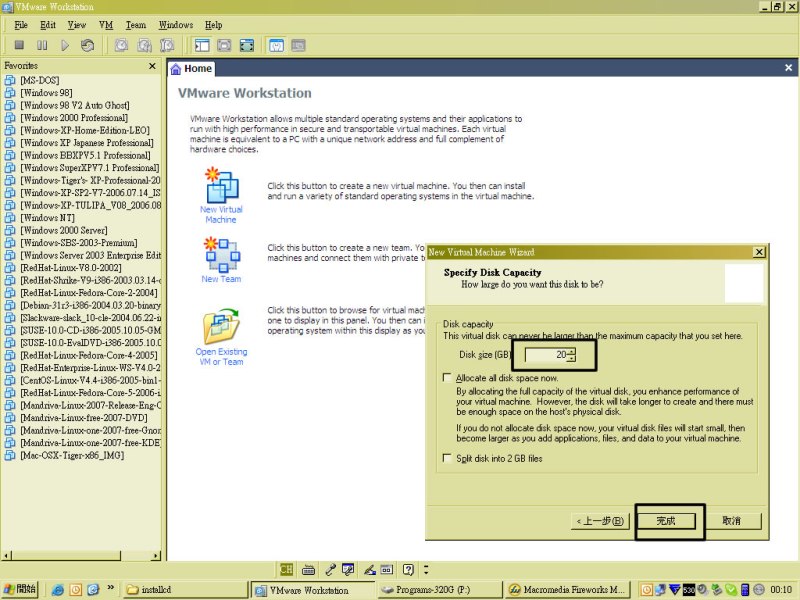Select [MS-DOS] in Favorites
The image size is (800, 600).
tap(39, 80)
